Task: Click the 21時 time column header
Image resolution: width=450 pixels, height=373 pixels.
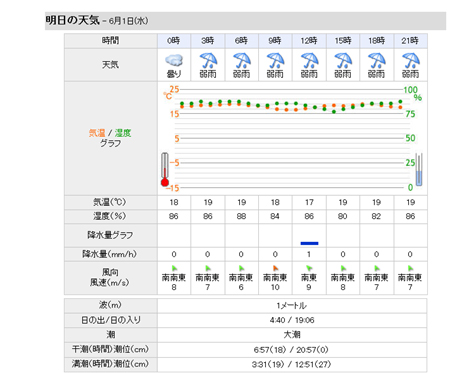Action: 410,41
